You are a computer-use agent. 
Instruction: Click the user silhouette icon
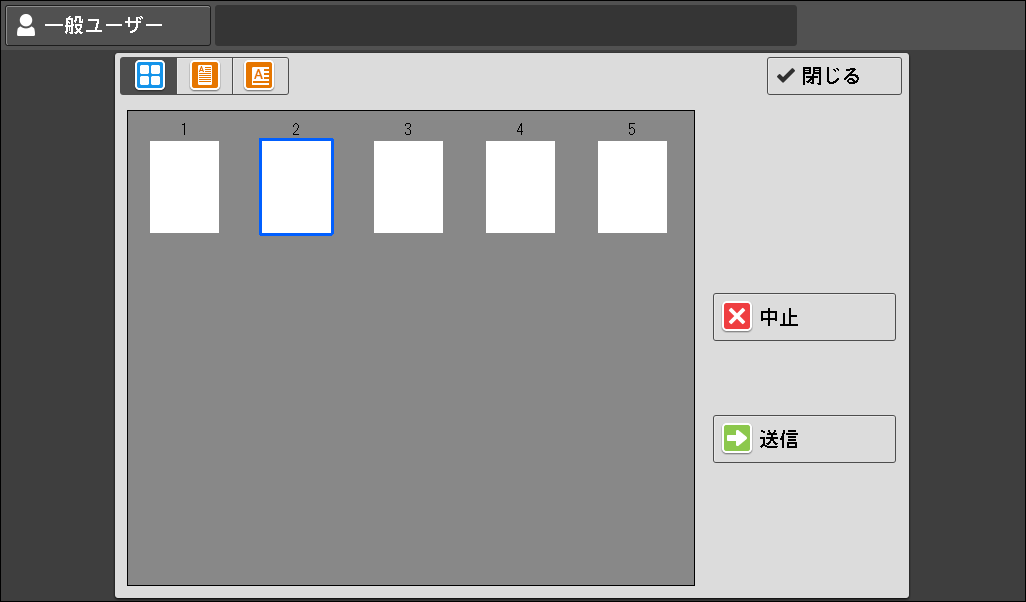(x=26, y=25)
